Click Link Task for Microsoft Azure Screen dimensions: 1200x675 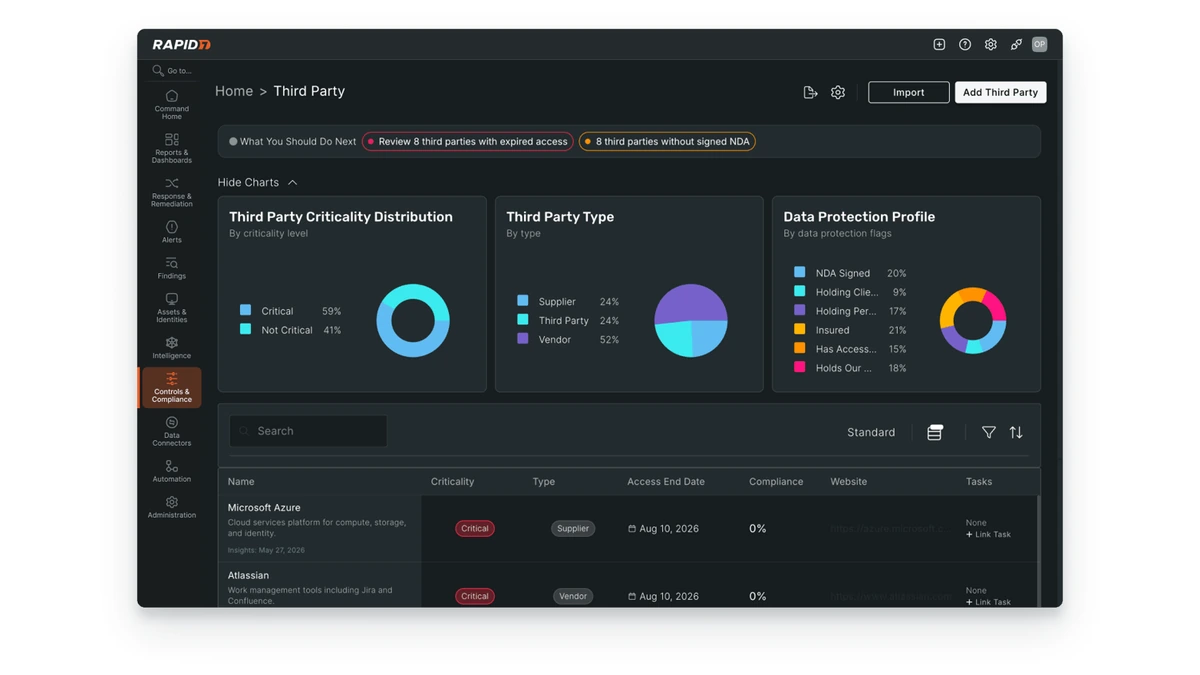pyautogui.click(x=988, y=535)
